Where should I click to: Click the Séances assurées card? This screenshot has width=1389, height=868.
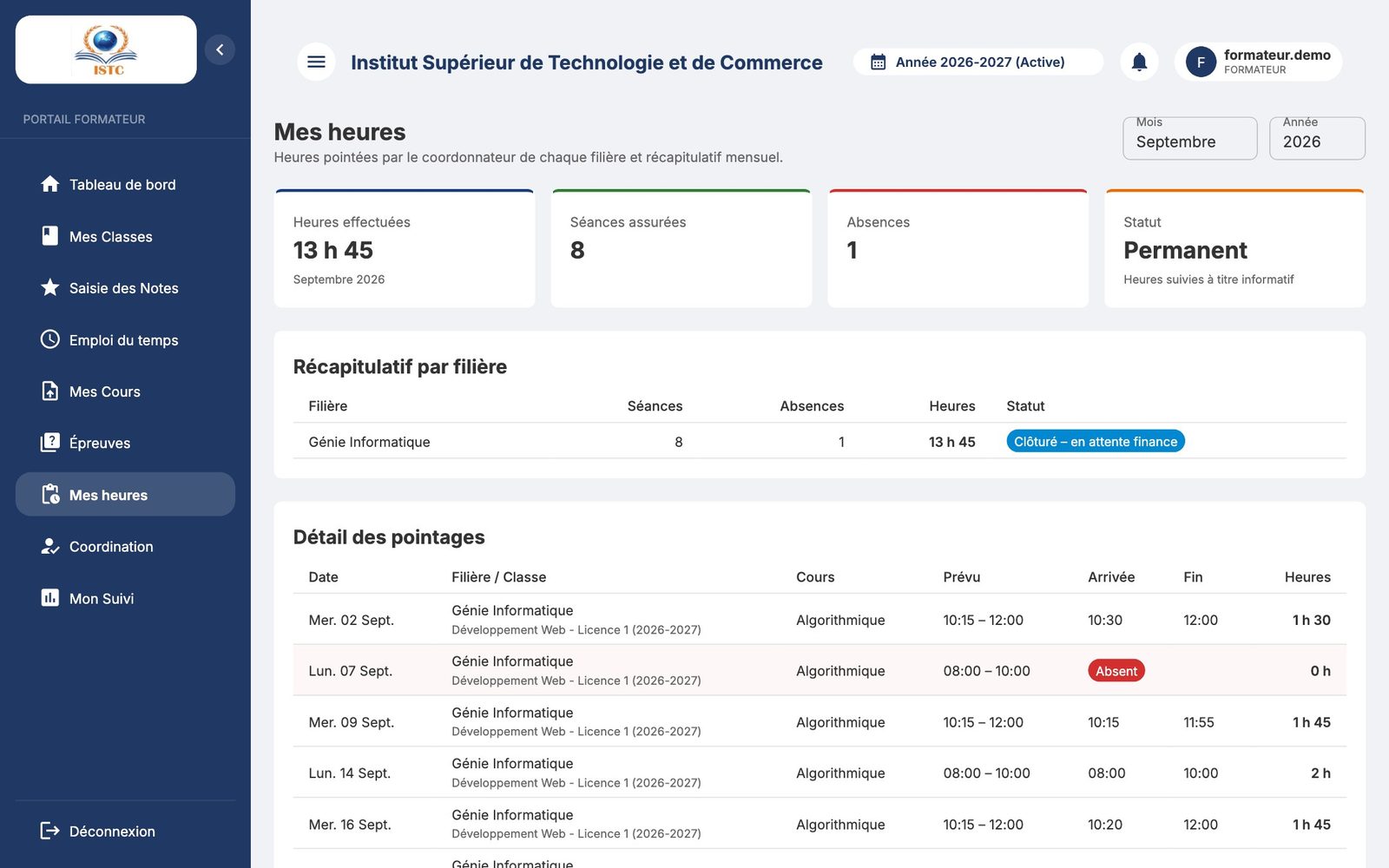681,248
